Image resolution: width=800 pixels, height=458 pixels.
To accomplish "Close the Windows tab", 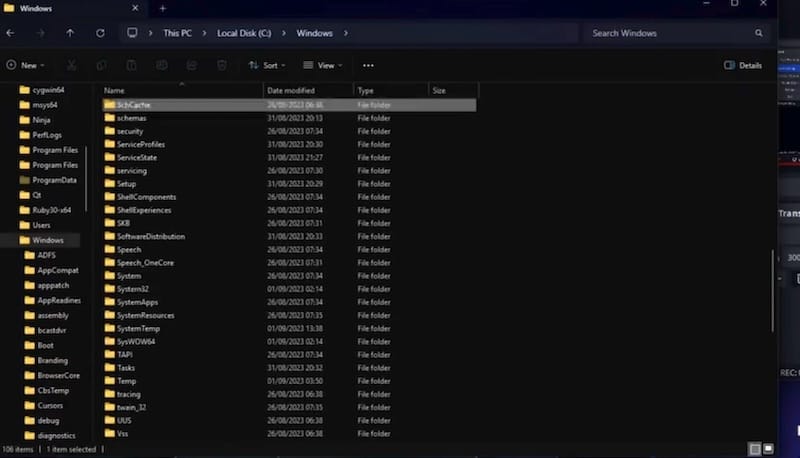I will 135,8.
